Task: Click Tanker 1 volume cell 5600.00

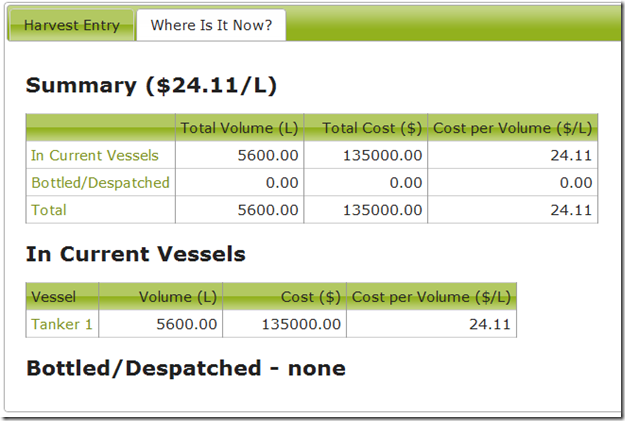Action: [x=161, y=324]
